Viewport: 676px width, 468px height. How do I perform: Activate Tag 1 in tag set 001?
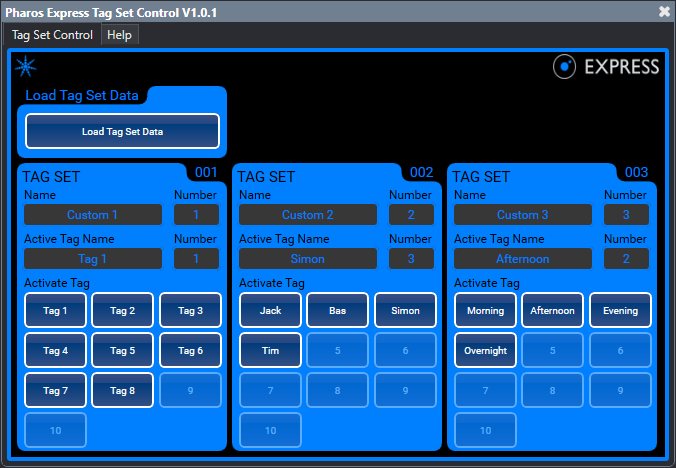[55, 310]
